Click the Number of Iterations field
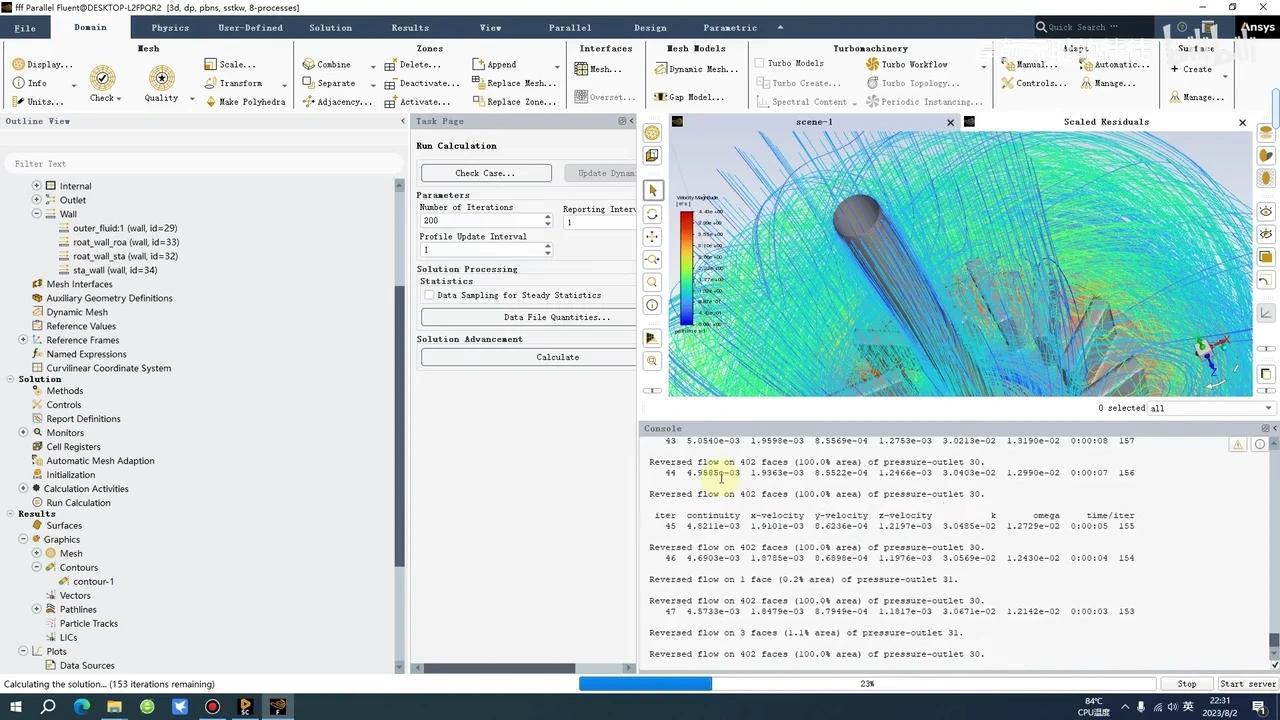 [x=480, y=221]
